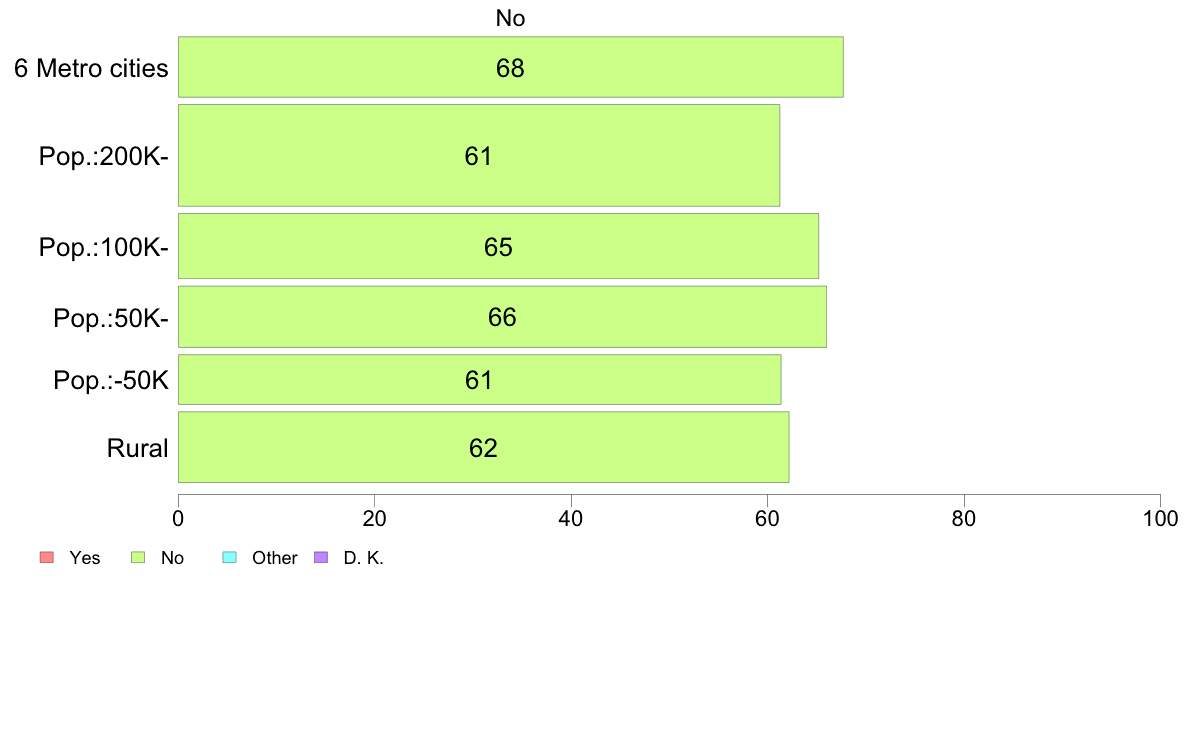1188x736 pixels.
Task: Select the 6 Metro cities bar
Action: pyautogui.click(x=511, y=67)
